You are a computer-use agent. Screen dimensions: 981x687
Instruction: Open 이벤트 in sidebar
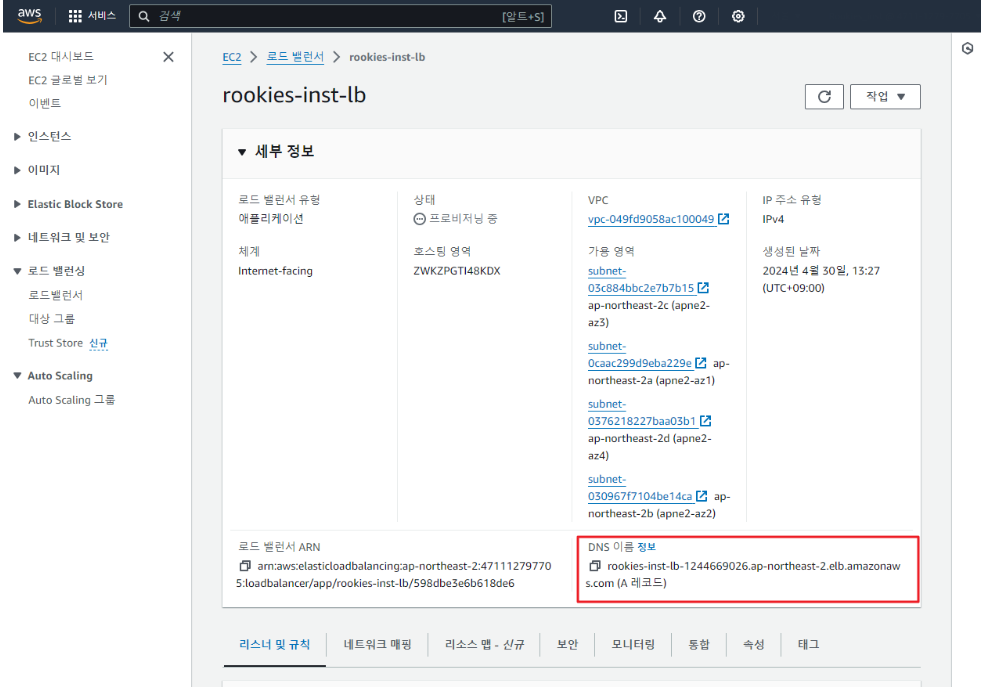[44, 103]
